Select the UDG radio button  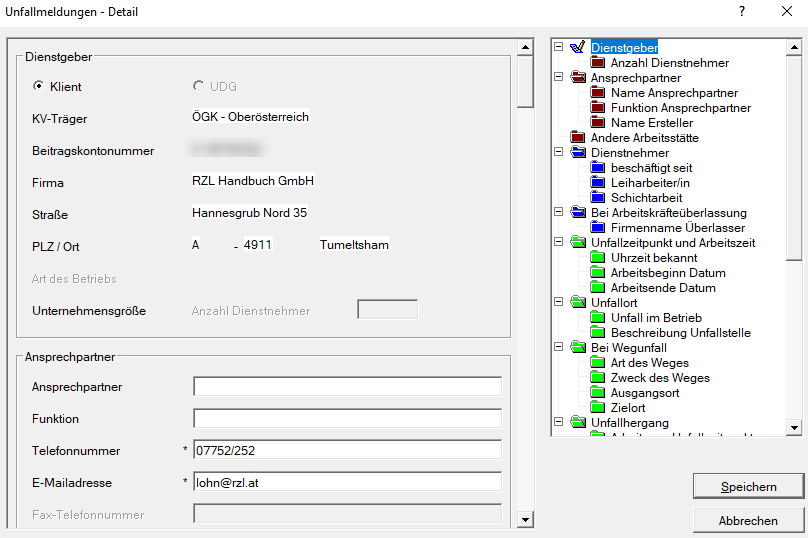point(198,86)
